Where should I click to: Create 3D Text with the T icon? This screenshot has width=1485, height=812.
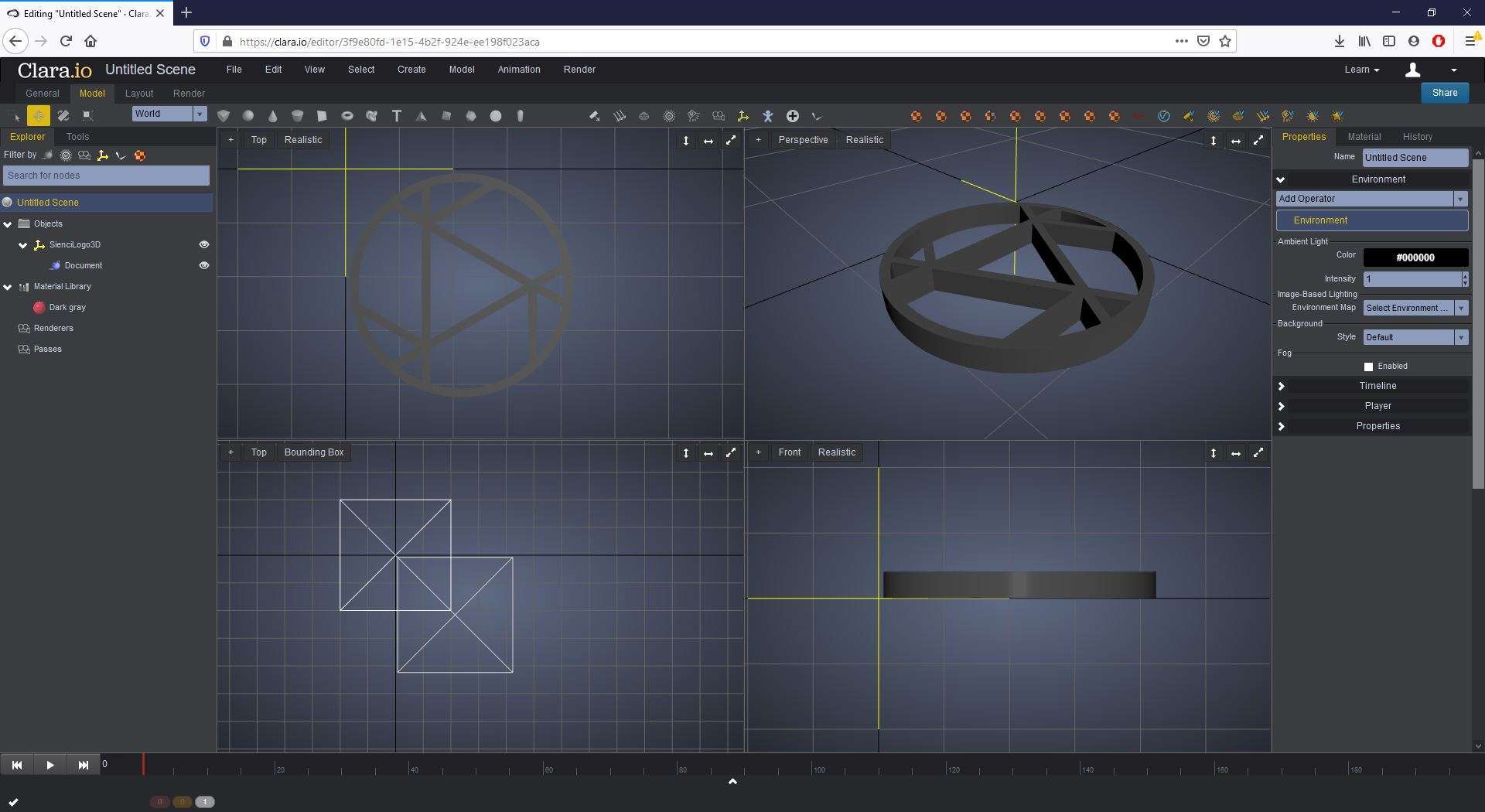click(x=397, y=116)
